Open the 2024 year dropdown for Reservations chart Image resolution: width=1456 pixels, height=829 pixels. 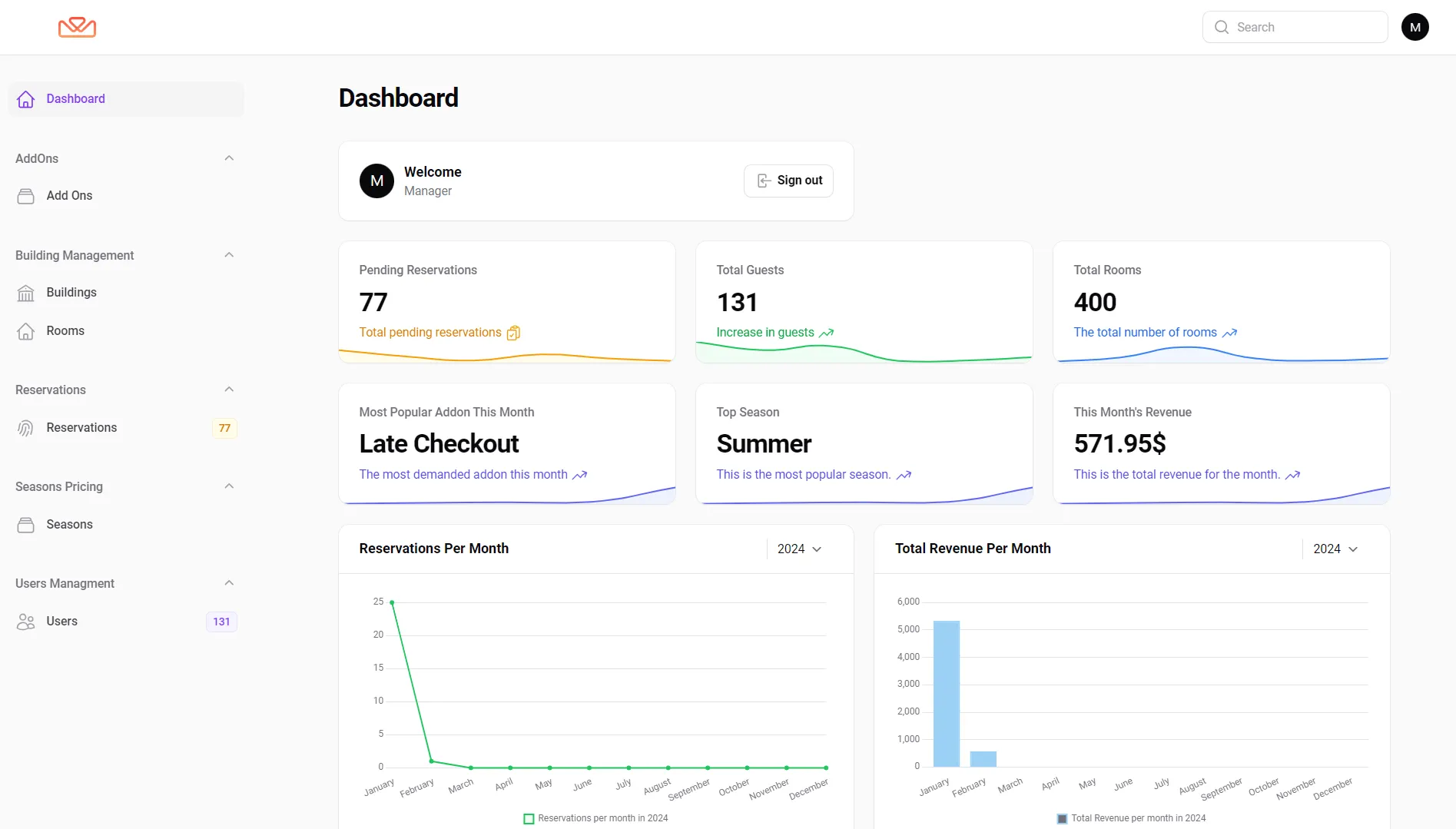pyautogui.click(x=799, y=549)
